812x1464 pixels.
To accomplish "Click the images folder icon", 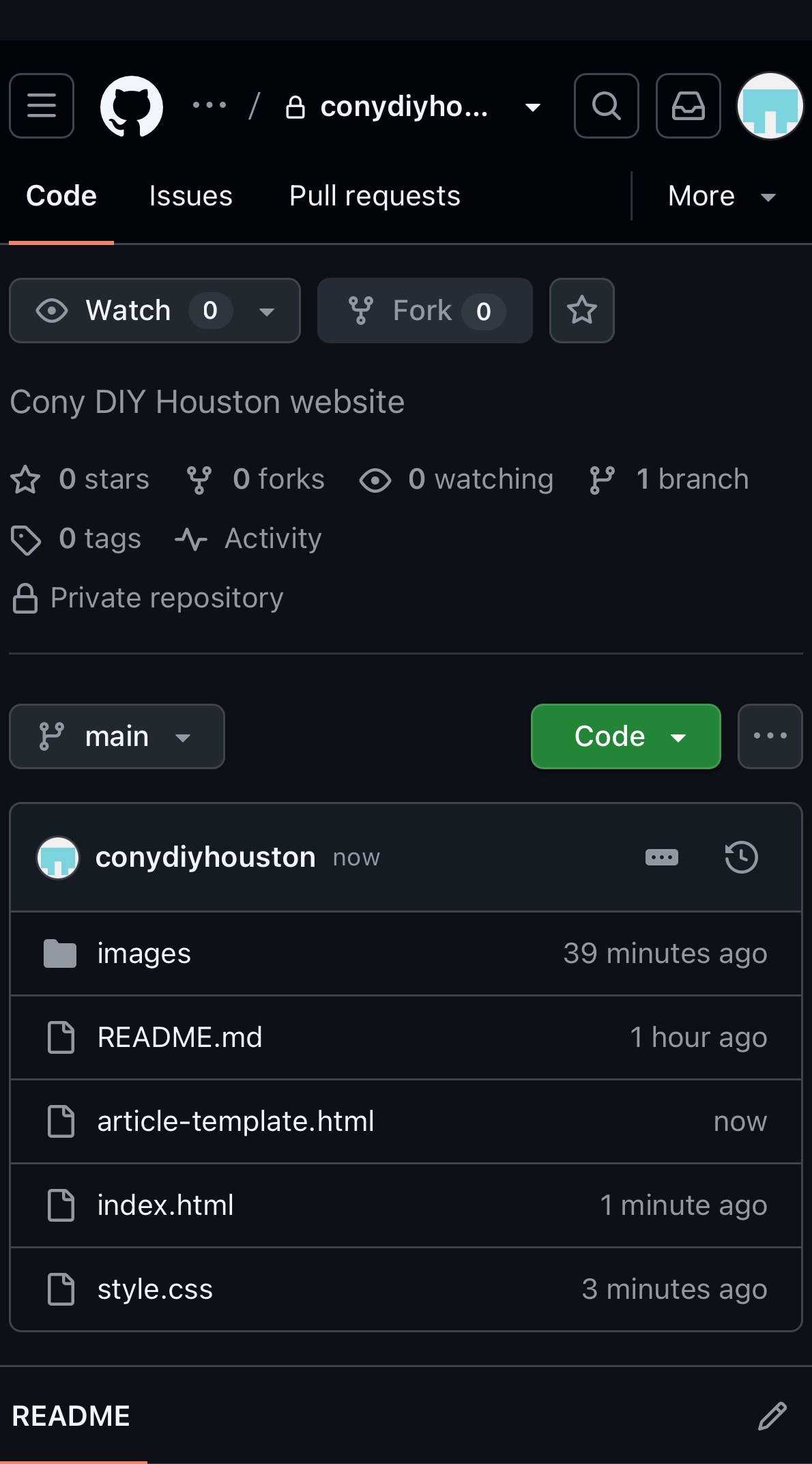I will tap(60, 953).
